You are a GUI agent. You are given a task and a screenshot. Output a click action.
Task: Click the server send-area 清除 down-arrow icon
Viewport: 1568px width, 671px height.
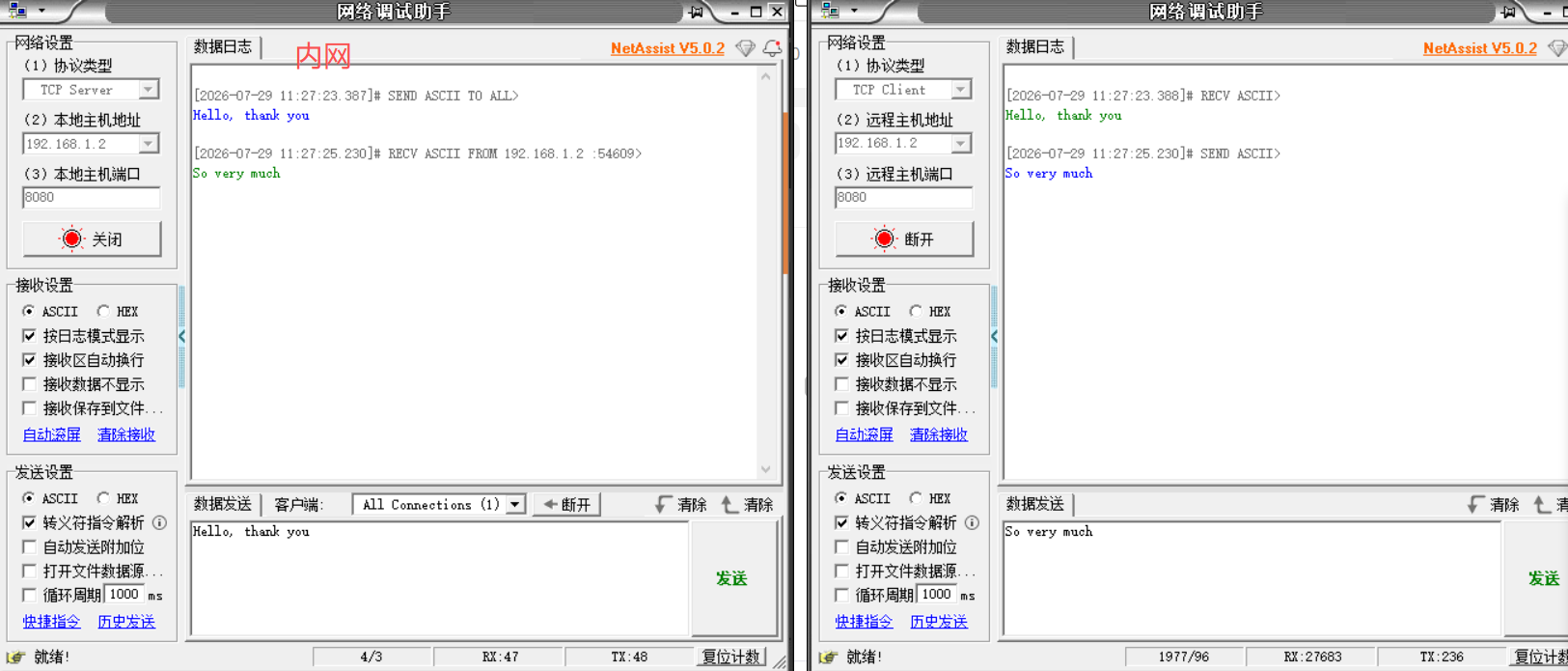tap(663, 504)
